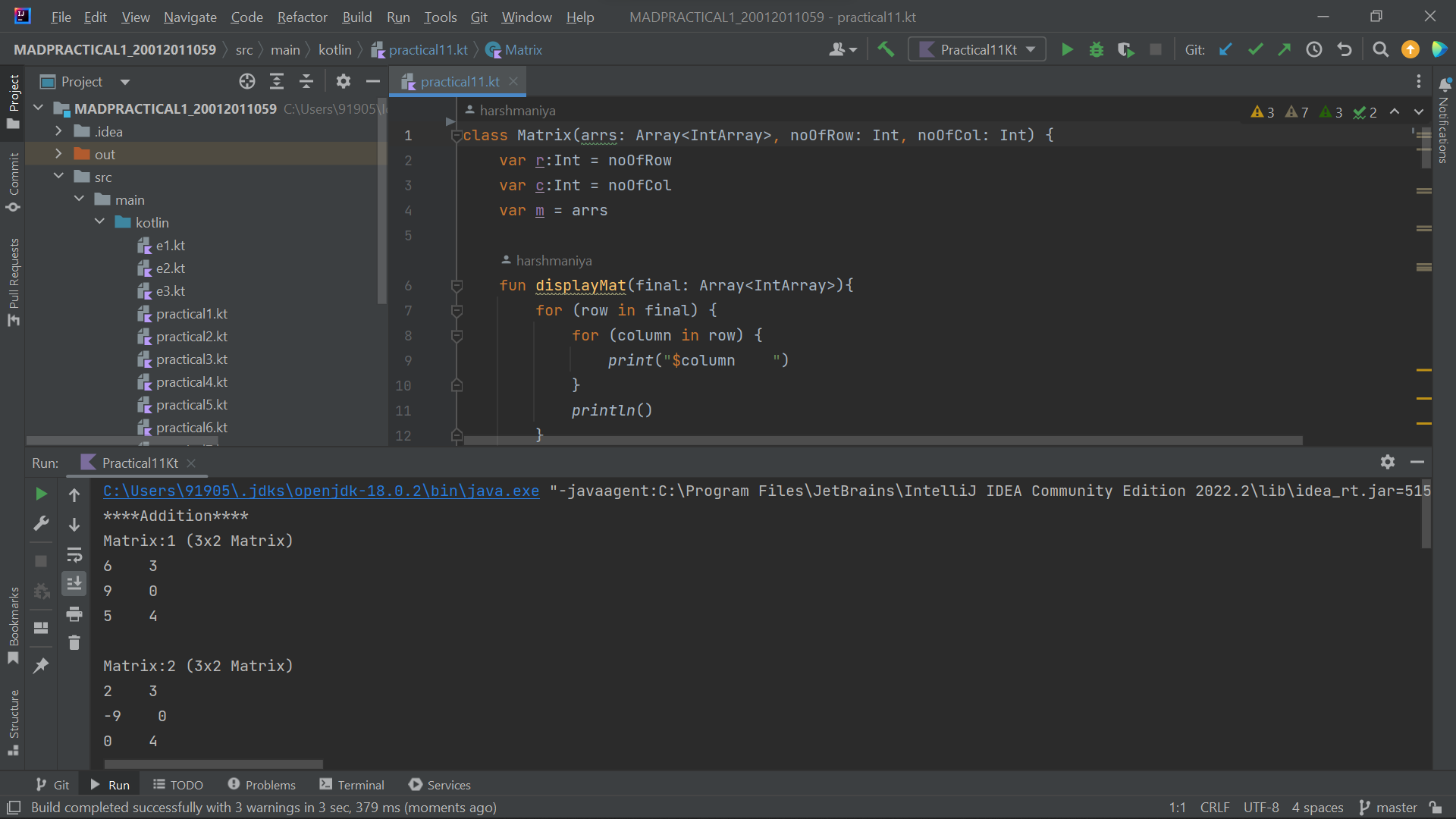Push commits with Git arrow icon
This screenshot has height=819, width=1456.
(x=1285, y=50)
